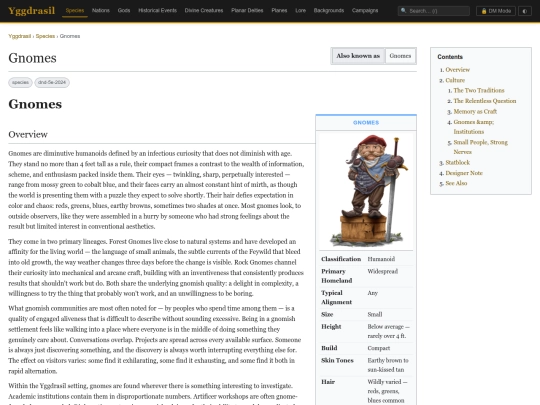Select the Widespread homeland value
The width and height of the screenshot is (540, 405).
(x=382, y=271)
